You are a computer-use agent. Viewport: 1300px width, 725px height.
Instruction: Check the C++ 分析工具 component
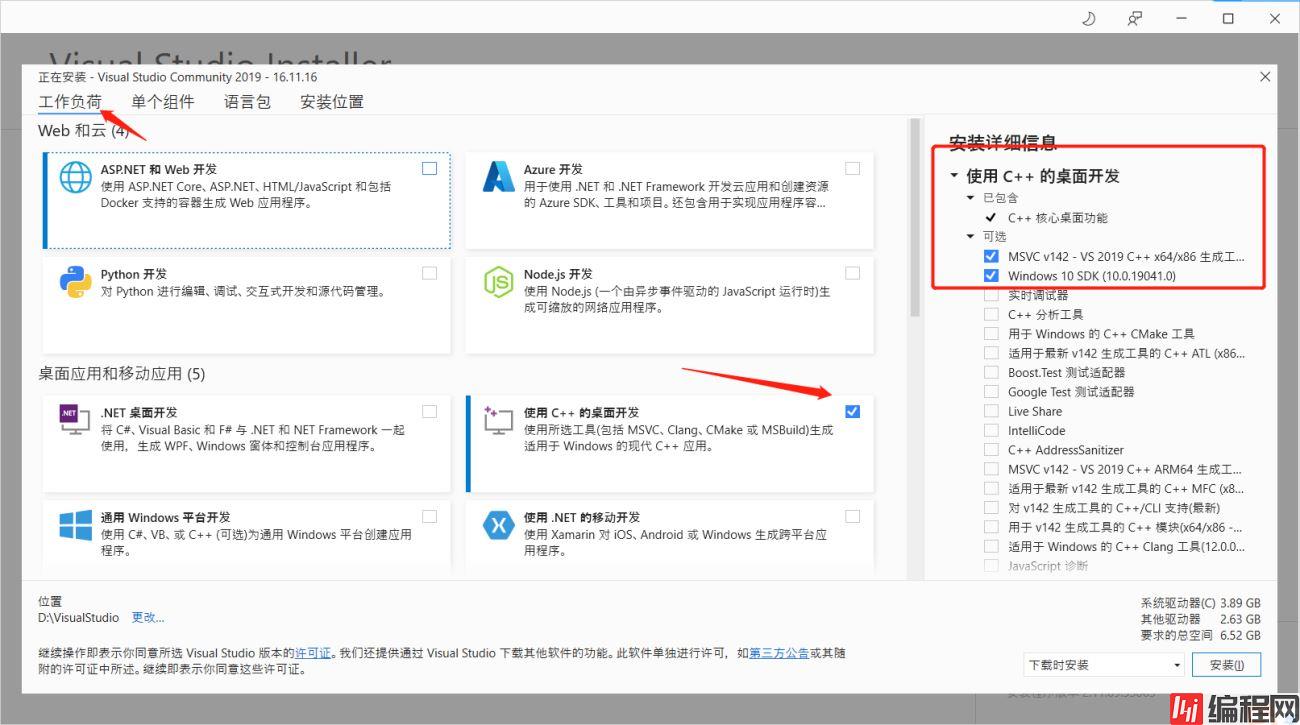click(991, 314)
